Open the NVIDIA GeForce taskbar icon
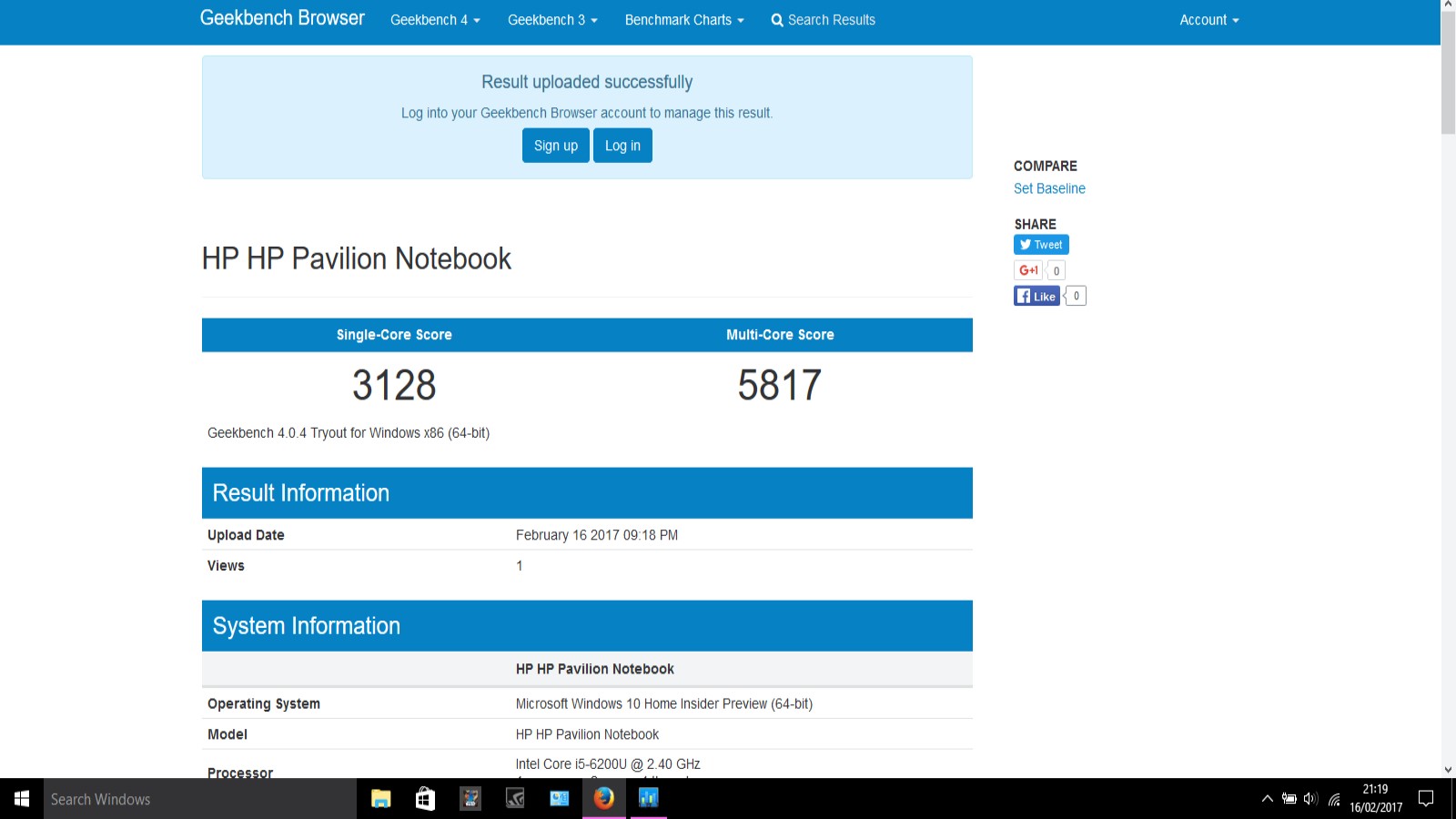Image resolution: width=1456 pixels, height=819 pixels. click(x=515, y=799)
